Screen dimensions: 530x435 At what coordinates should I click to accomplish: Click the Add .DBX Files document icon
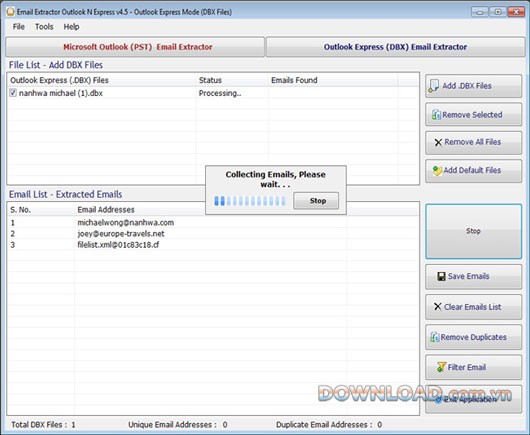(x=433, y=86)
